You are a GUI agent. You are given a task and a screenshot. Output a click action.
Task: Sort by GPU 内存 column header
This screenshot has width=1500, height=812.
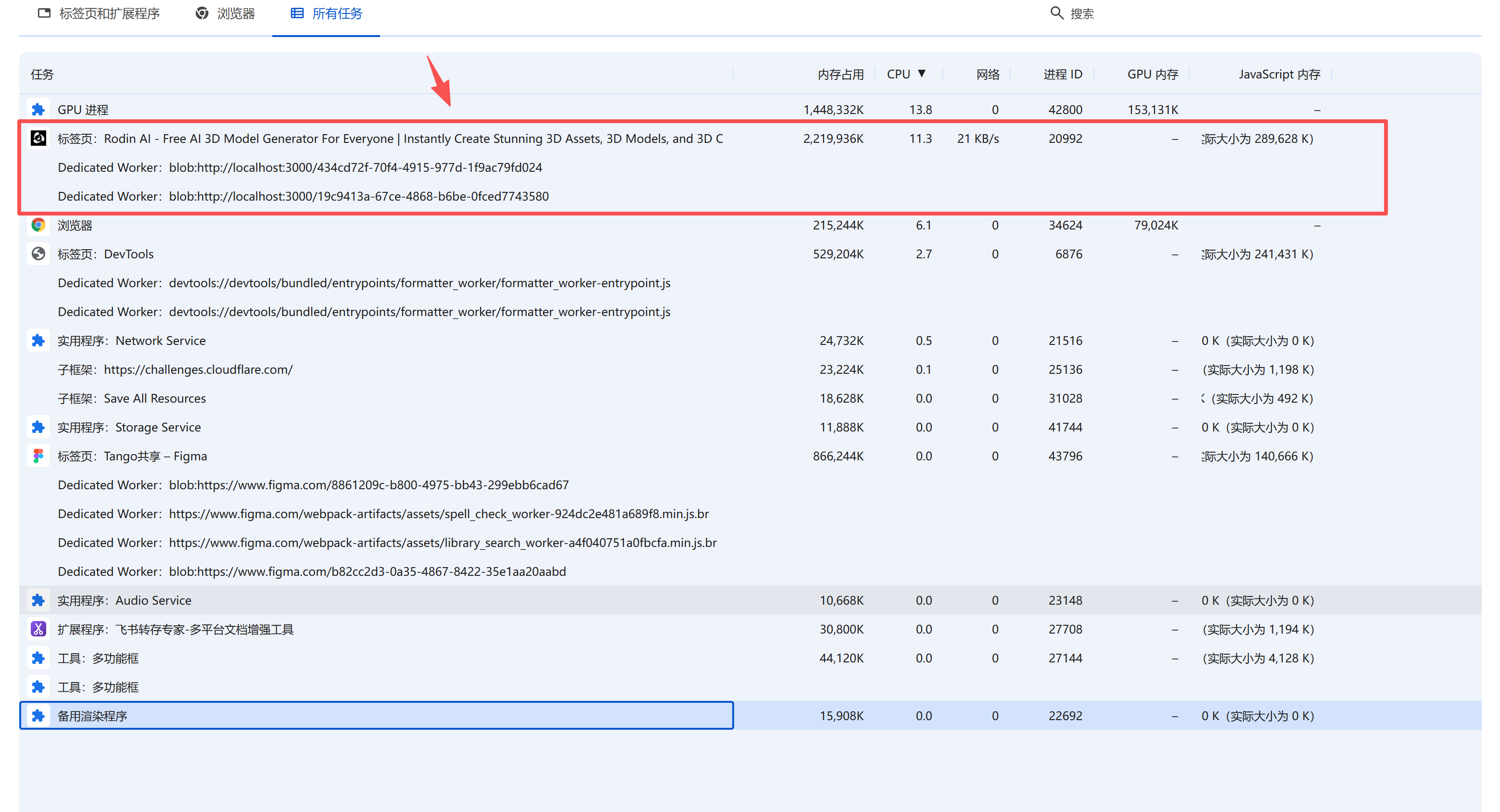click(x=1152, y=75)
